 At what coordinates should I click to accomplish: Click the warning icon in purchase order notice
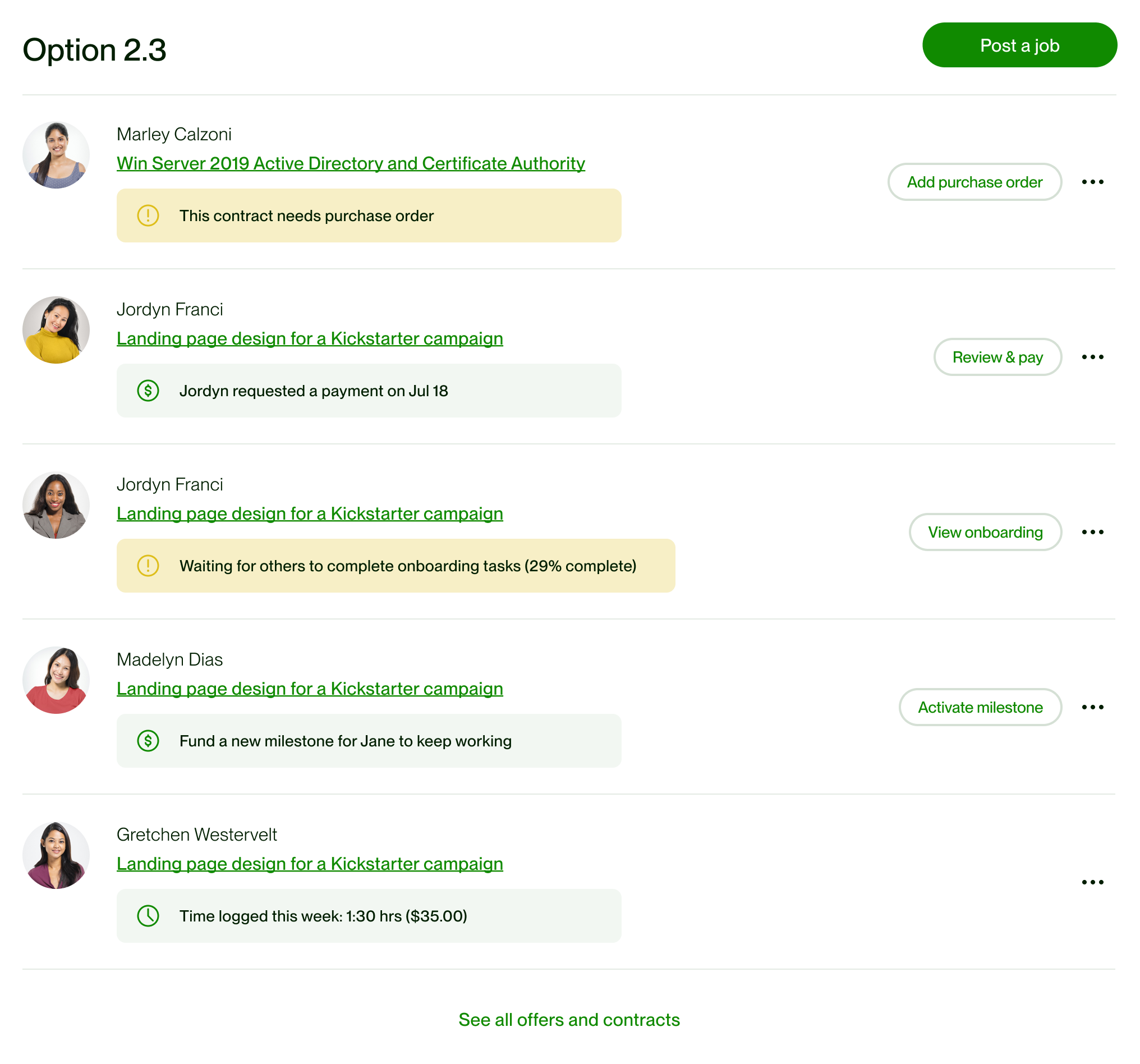coord(148,215)
